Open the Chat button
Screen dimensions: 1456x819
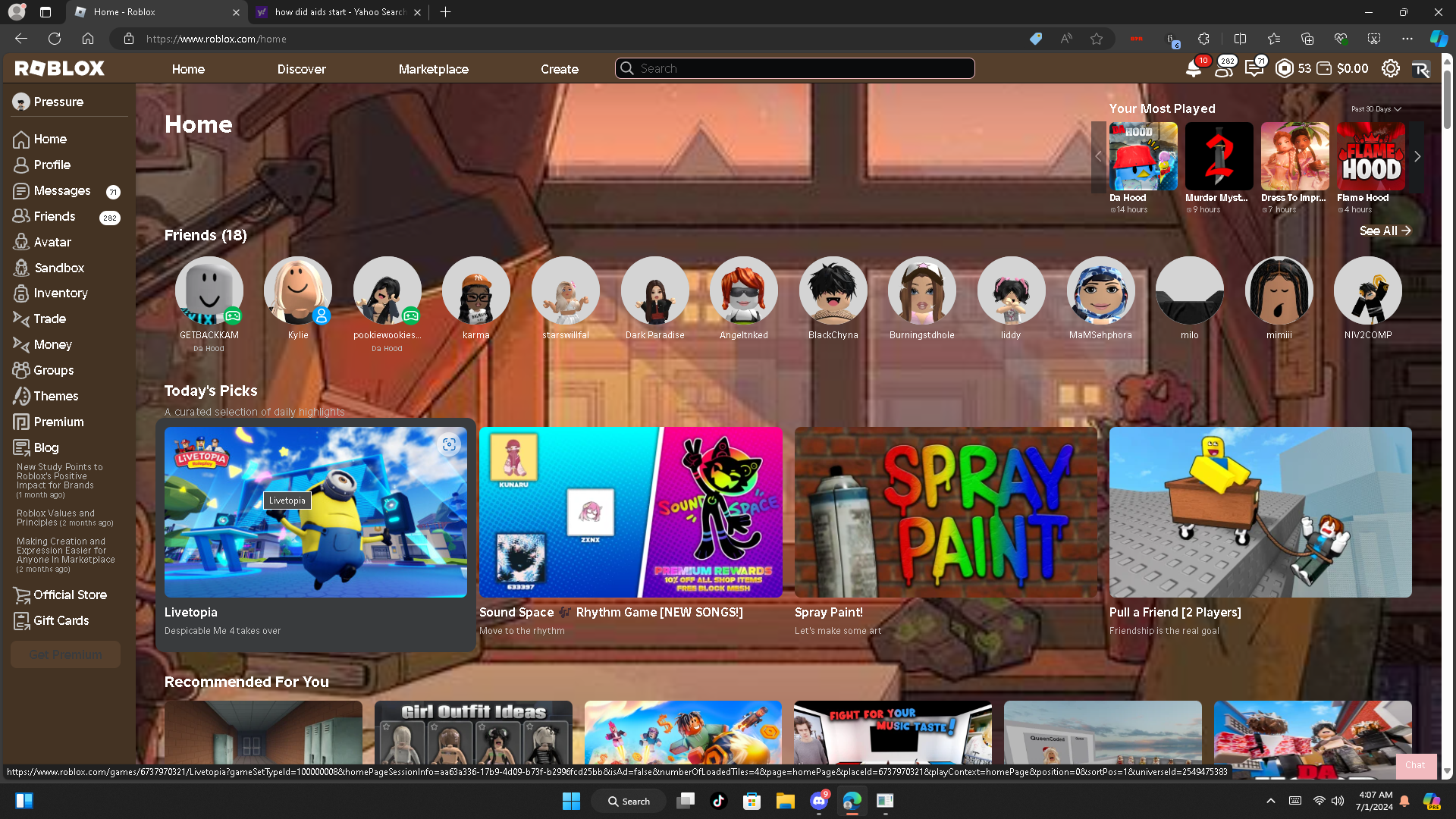coord(1415,765)
